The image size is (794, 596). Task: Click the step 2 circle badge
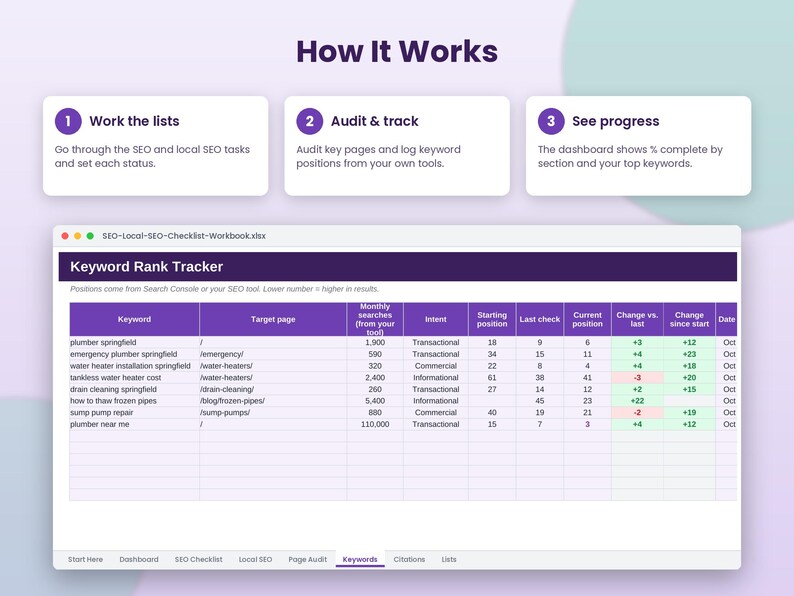(x=310, y=121)
